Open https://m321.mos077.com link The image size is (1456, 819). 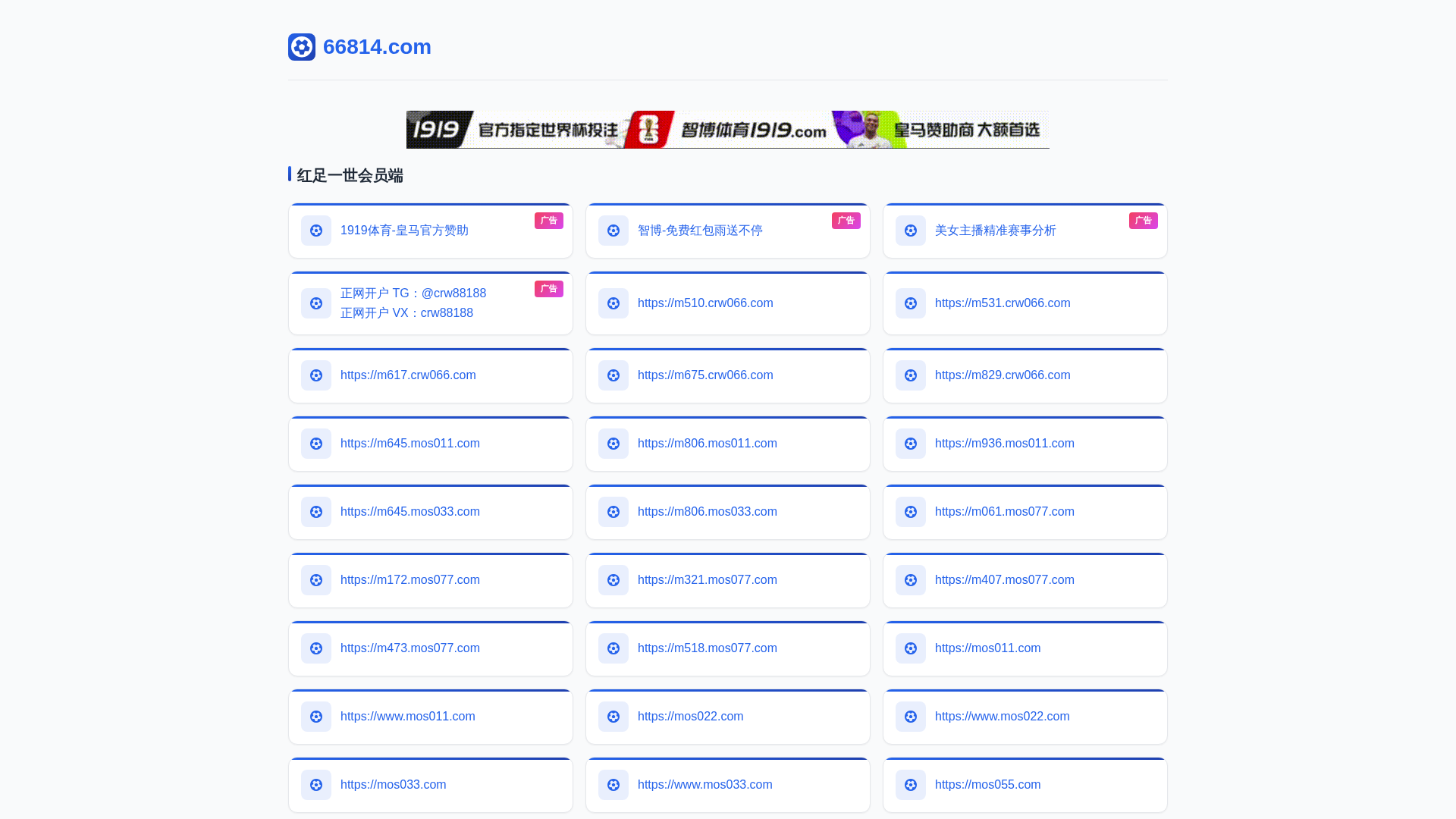708,580
